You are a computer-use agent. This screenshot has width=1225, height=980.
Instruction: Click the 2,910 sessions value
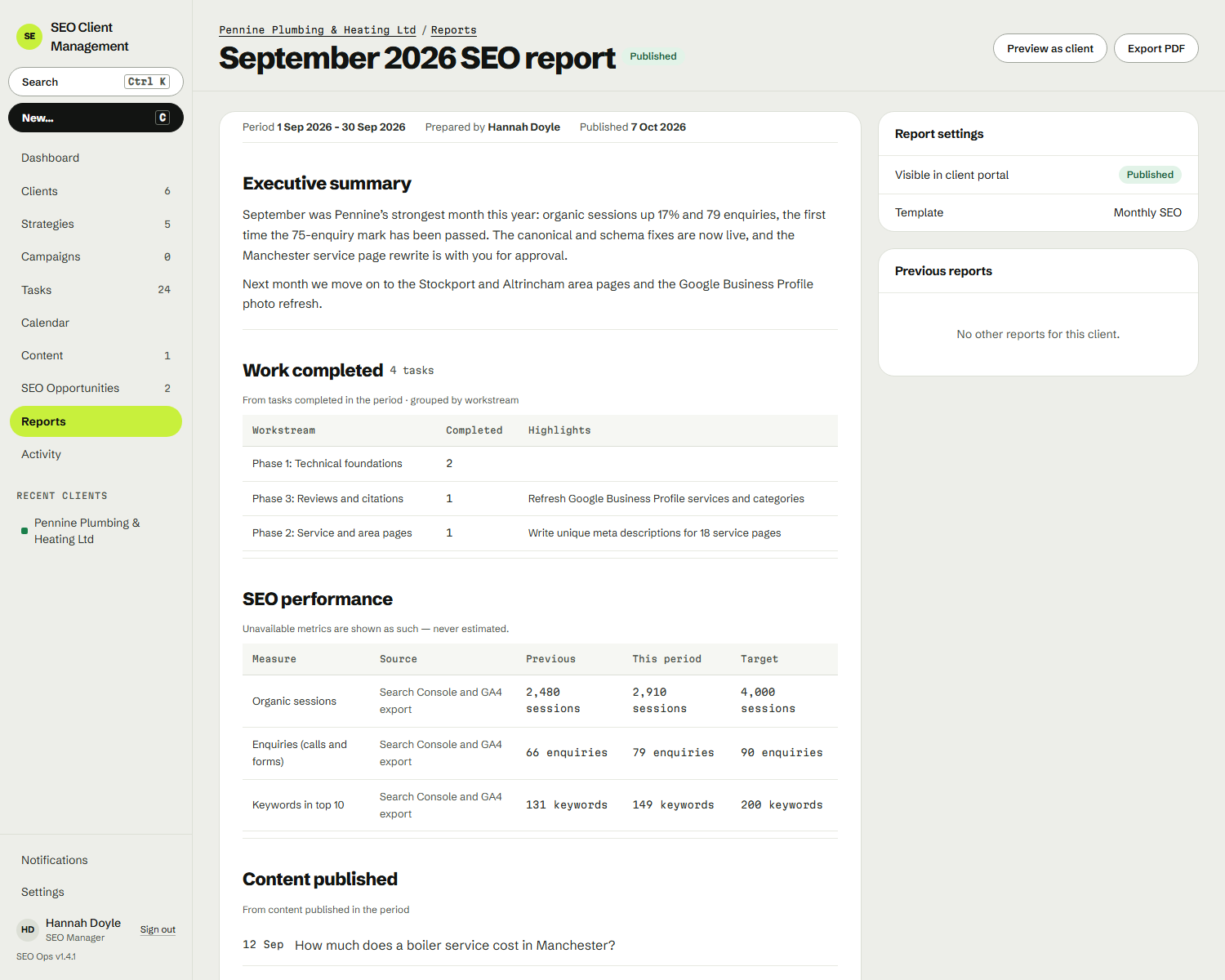pyautogui.click(x=660, y=701)
